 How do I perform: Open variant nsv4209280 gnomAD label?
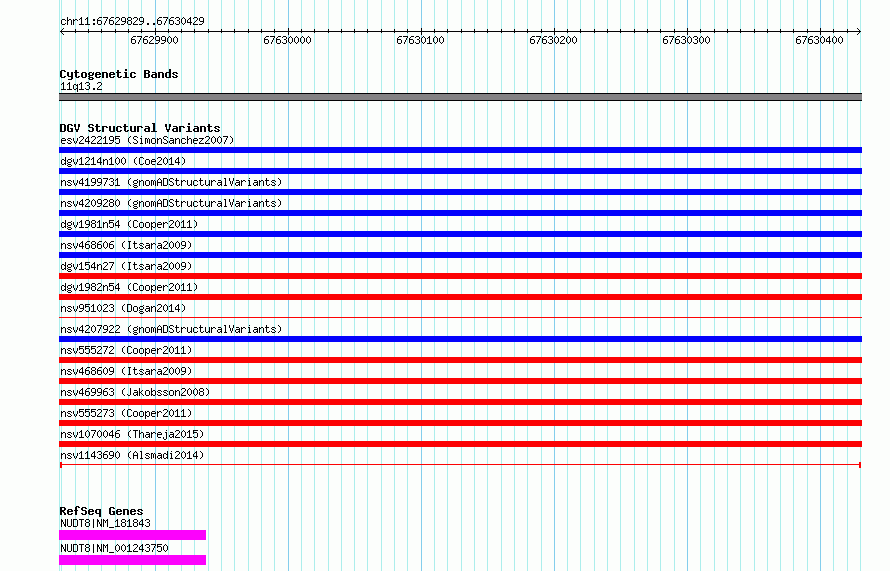tap(171, 203)
